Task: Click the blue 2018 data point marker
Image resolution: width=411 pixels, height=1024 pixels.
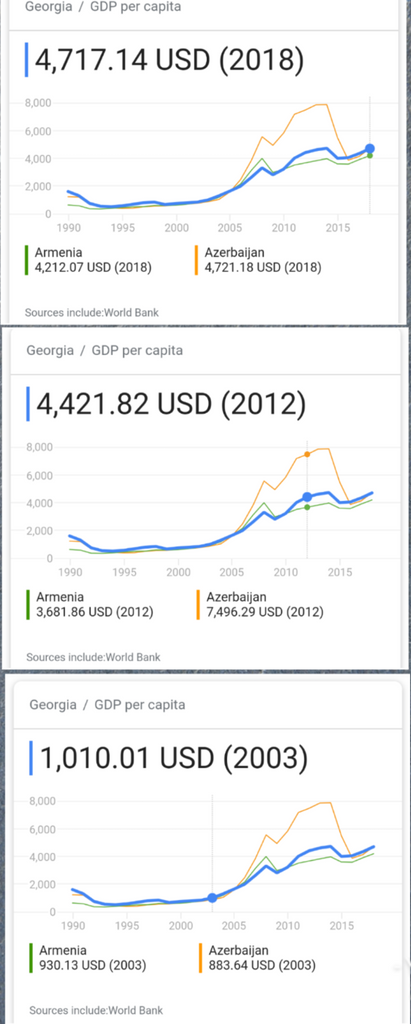Action: coord(370,148)
